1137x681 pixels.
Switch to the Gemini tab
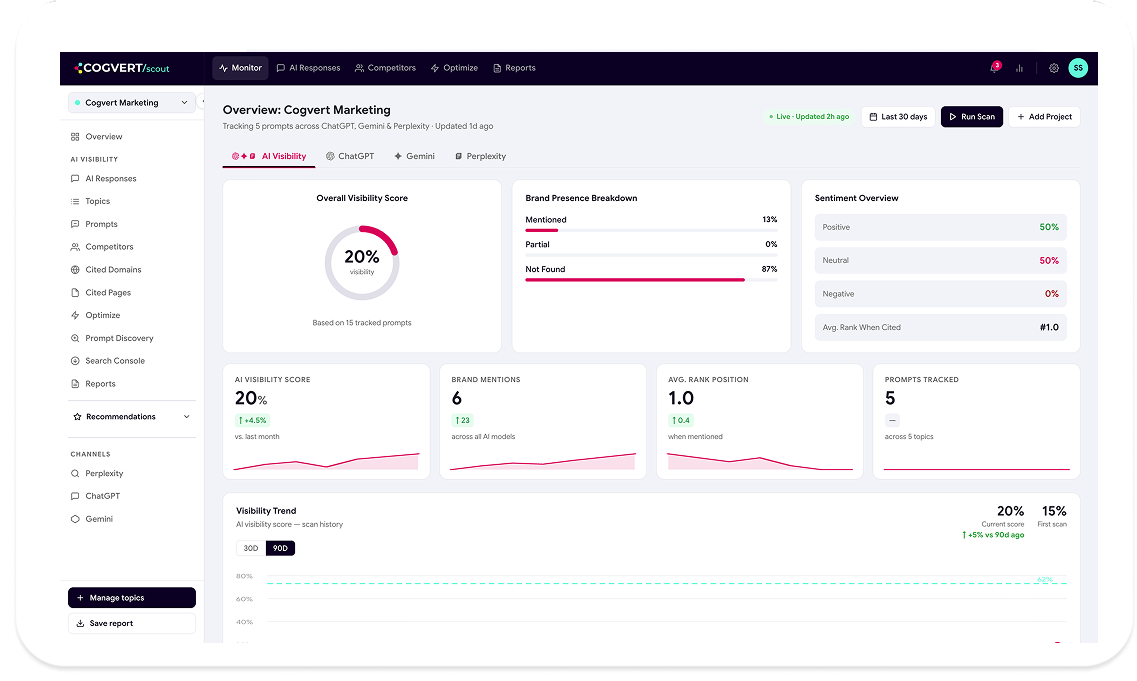pos(415,157)
